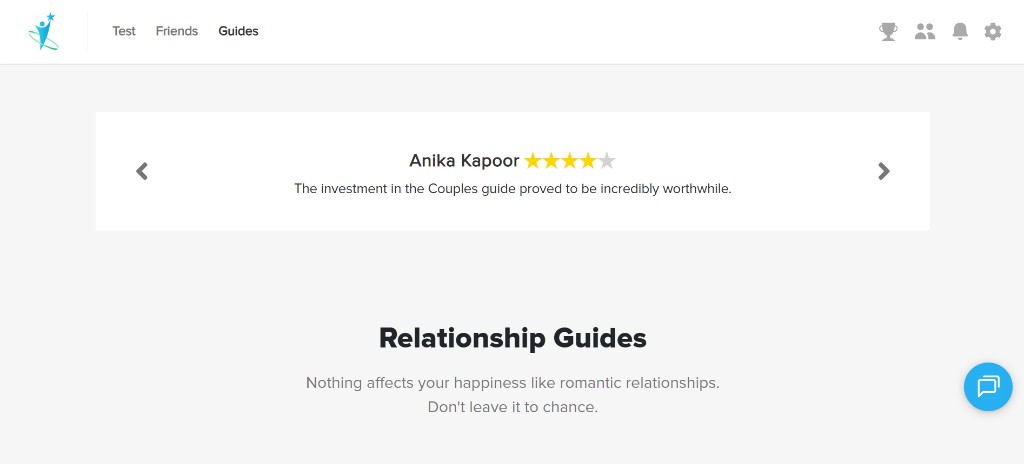The height and width of the screenshot is (464, 1024).
Task: Open settings via the gear icon
Action: (x=993, y=31)
